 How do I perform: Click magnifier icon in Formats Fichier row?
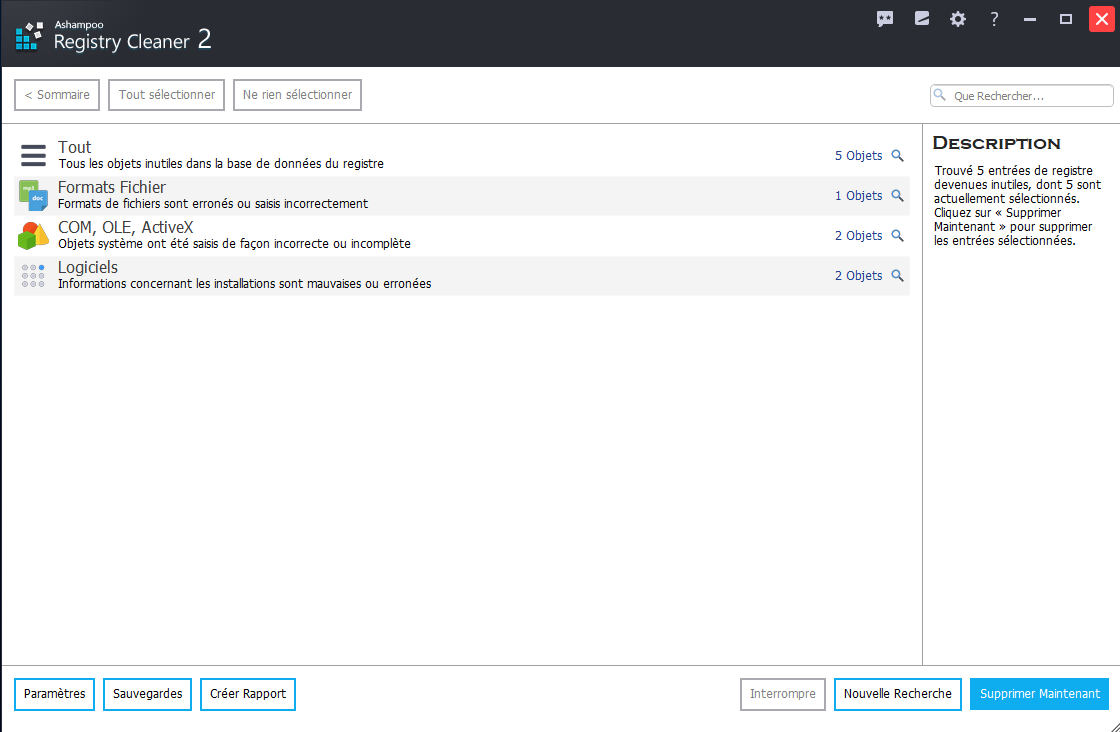[897, 196]
